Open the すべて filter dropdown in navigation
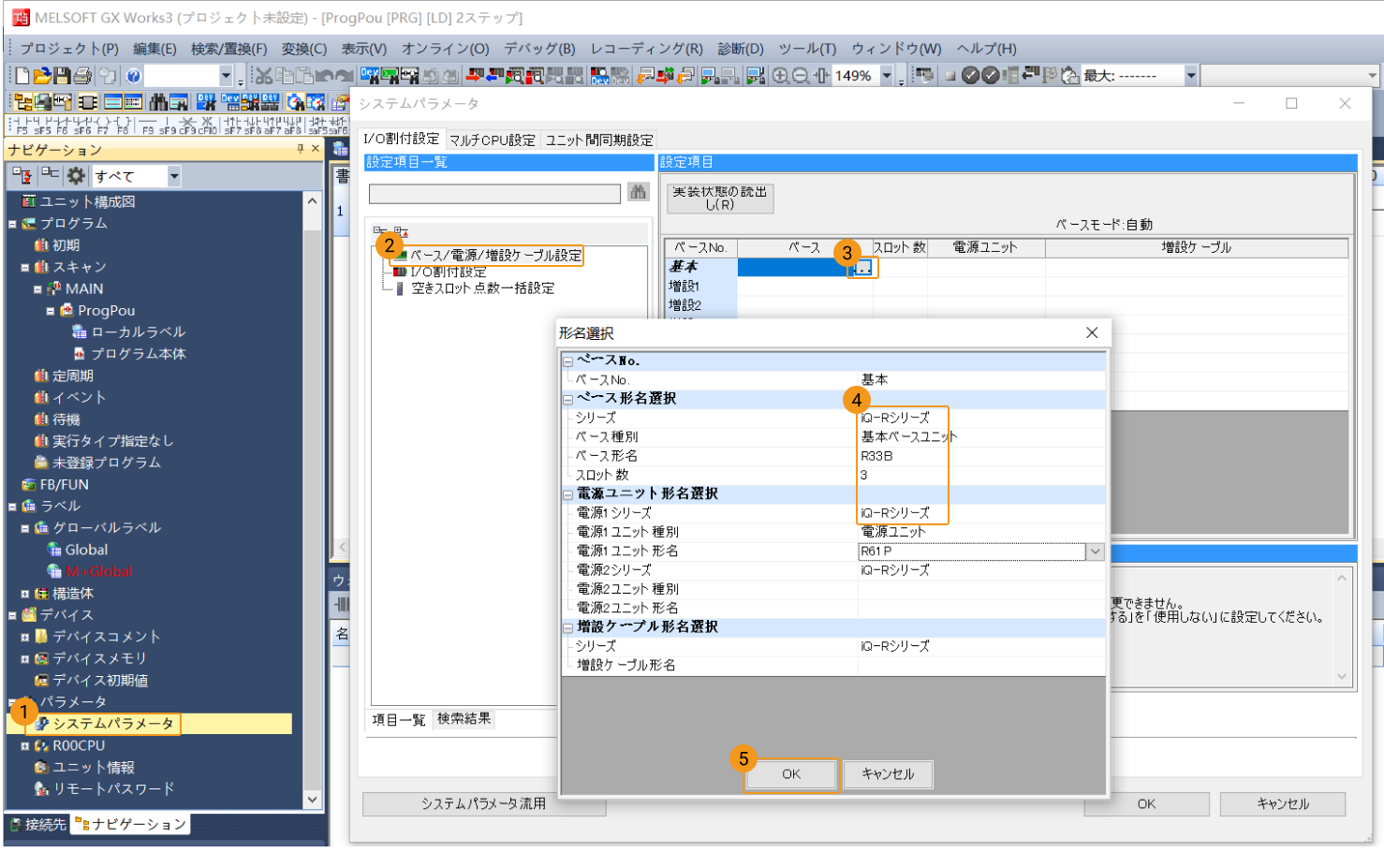The width and height of the screenshot is (1384, 868). coord(173,176)
